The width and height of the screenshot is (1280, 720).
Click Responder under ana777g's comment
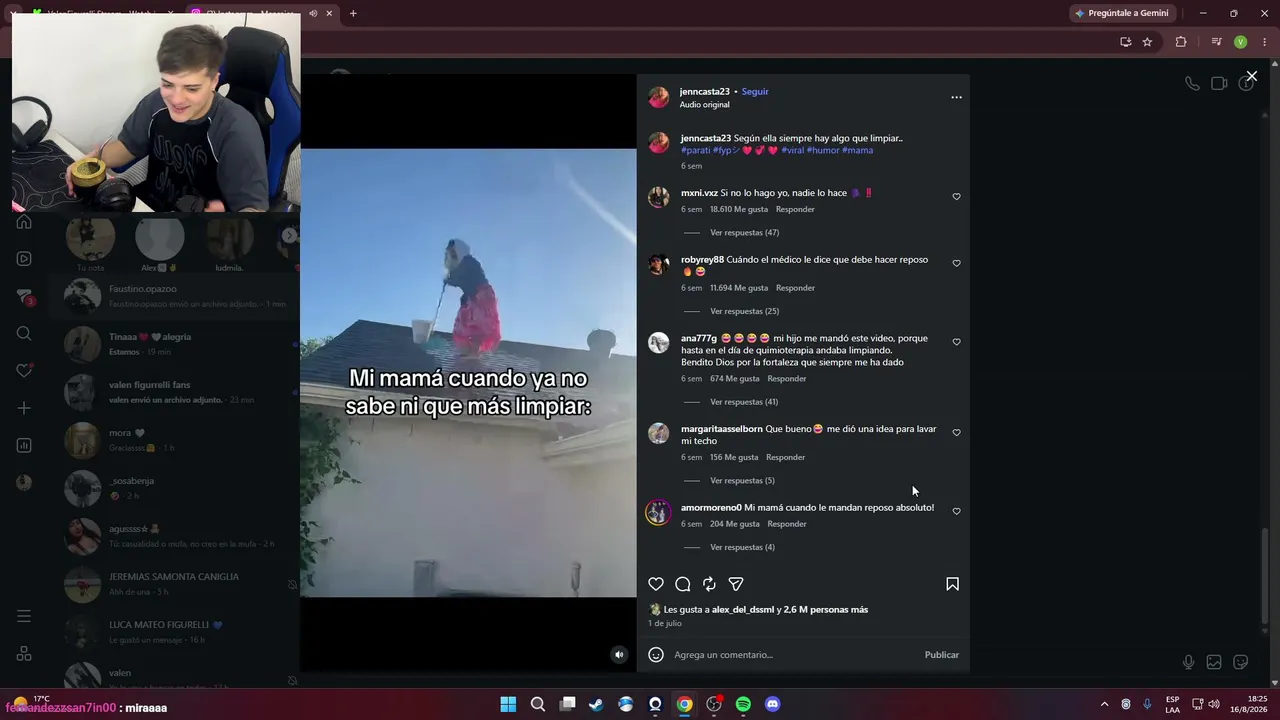(x=787, y=379)
